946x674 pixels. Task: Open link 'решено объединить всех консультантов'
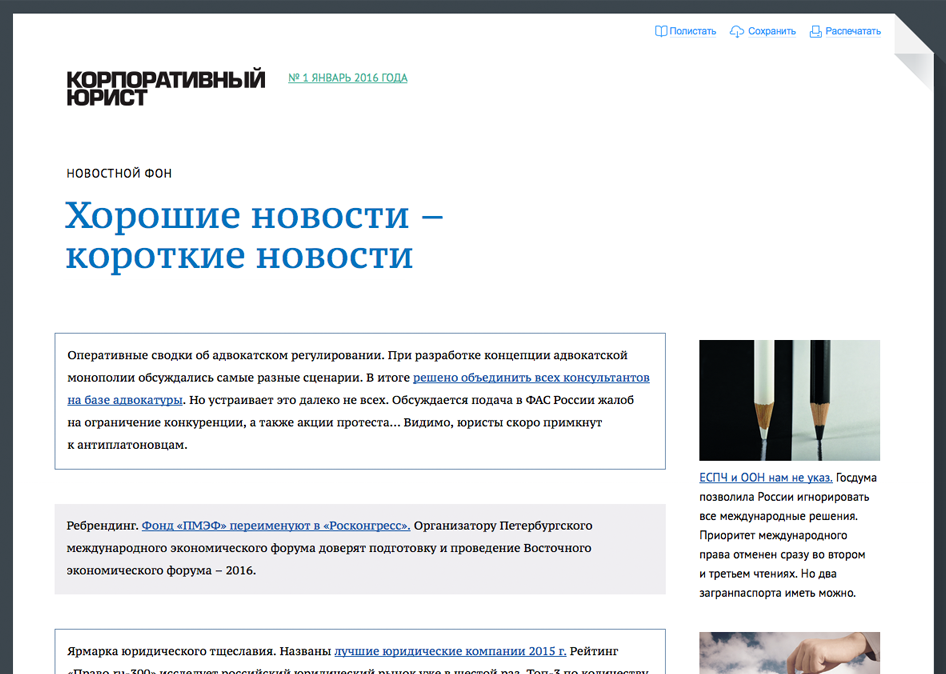[x=531, y=378]
